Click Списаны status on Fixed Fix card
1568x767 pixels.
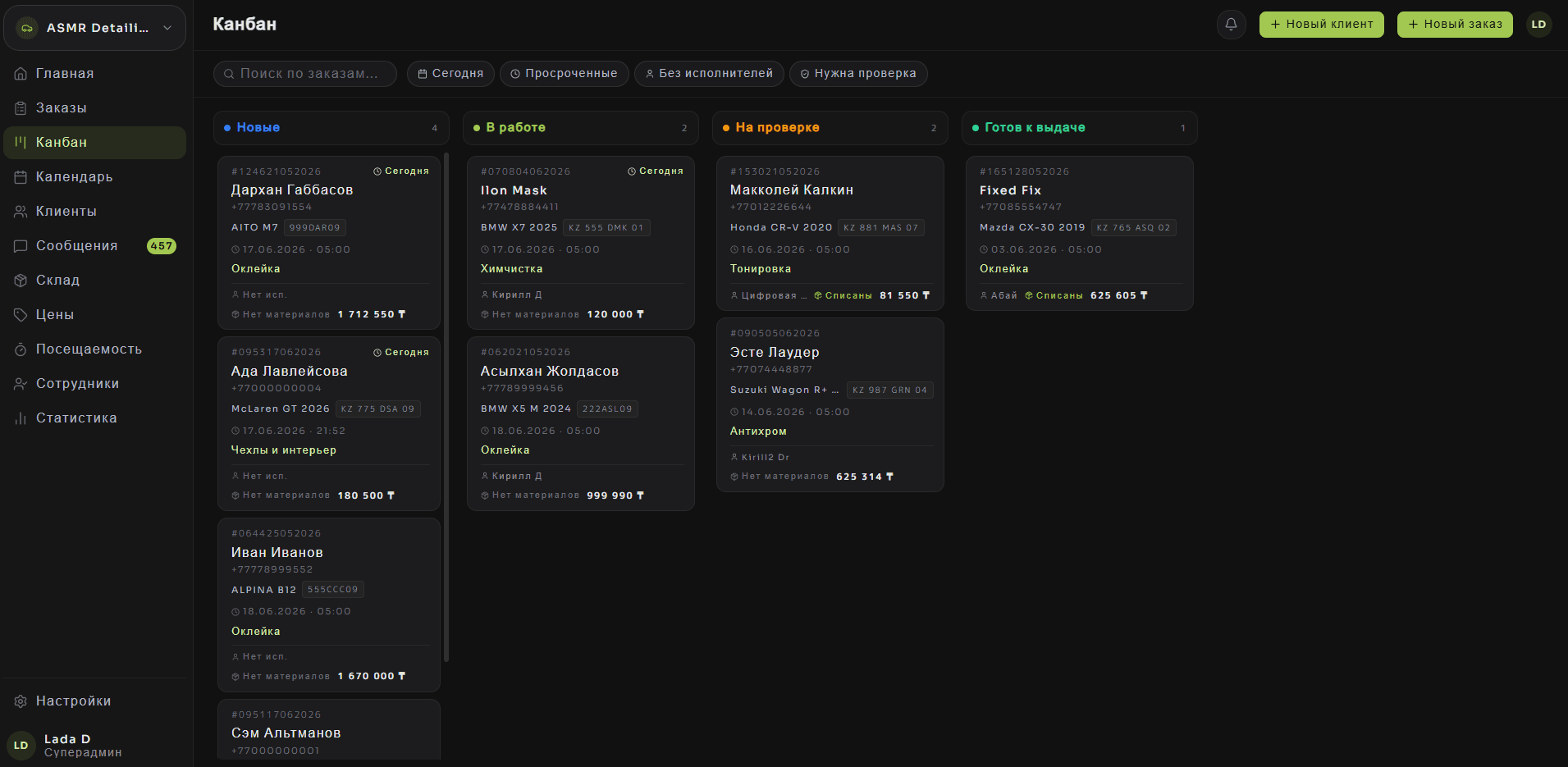(1054, 295)
